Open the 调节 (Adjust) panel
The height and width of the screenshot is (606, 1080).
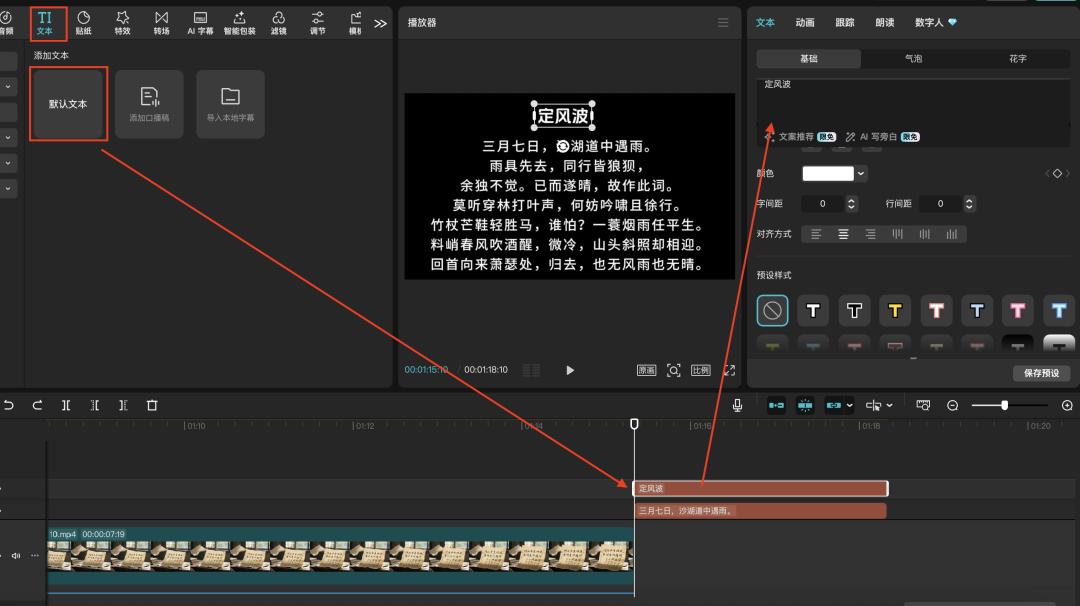point(316,22)
